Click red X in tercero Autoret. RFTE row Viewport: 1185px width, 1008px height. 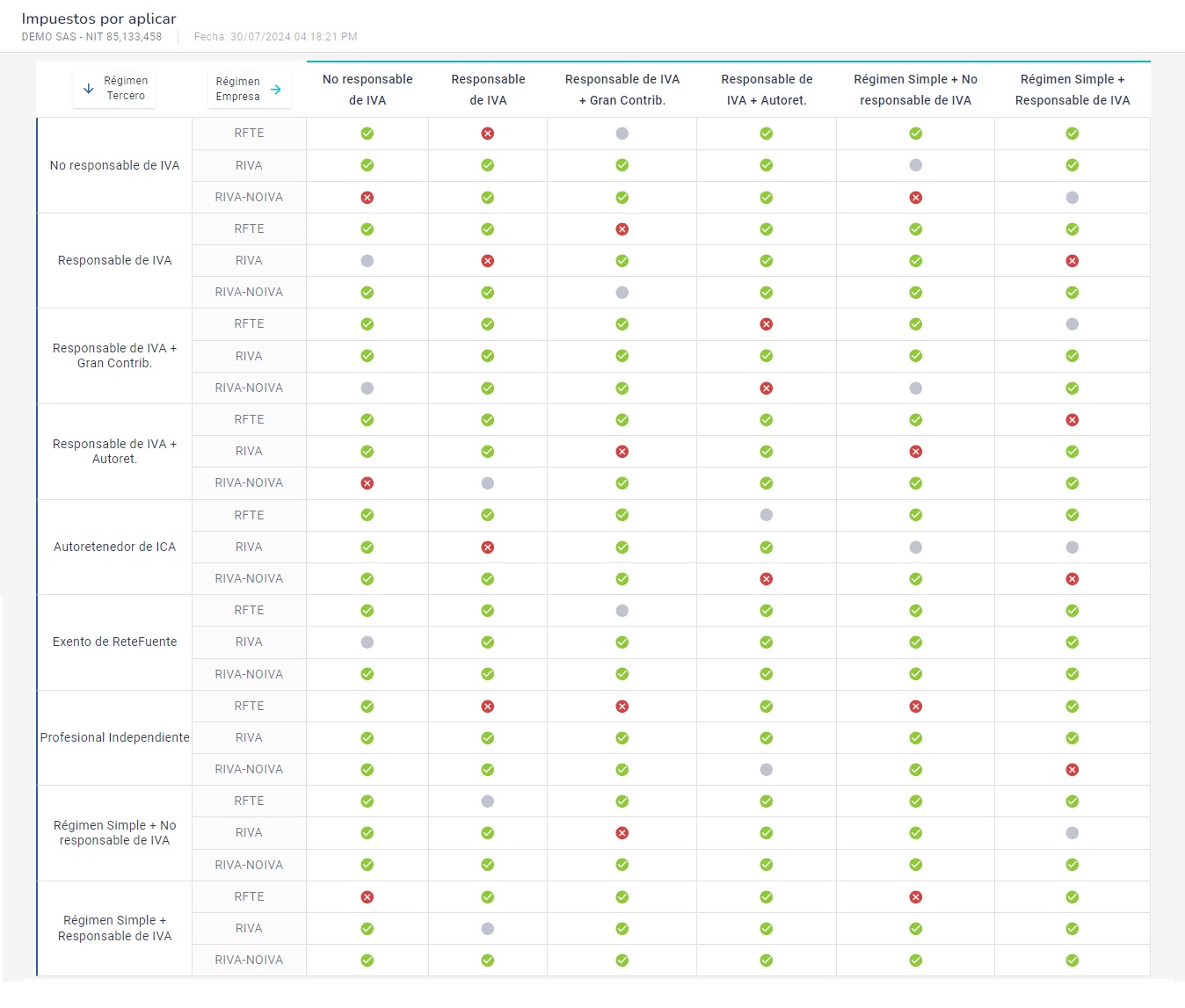1072,419
